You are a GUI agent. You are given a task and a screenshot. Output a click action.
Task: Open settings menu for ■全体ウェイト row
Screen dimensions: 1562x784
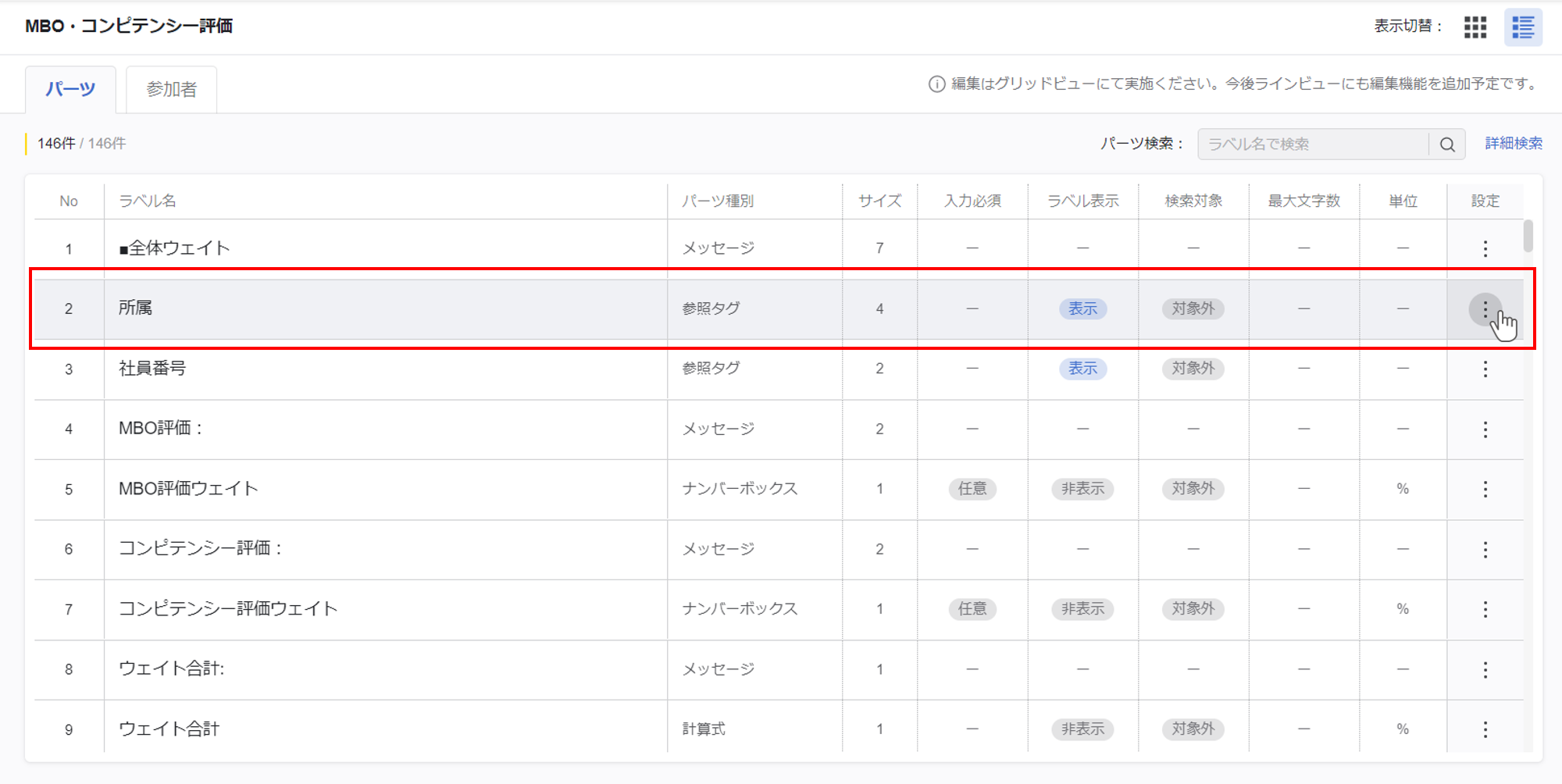pyautogui.click(x=1485, y=248)
